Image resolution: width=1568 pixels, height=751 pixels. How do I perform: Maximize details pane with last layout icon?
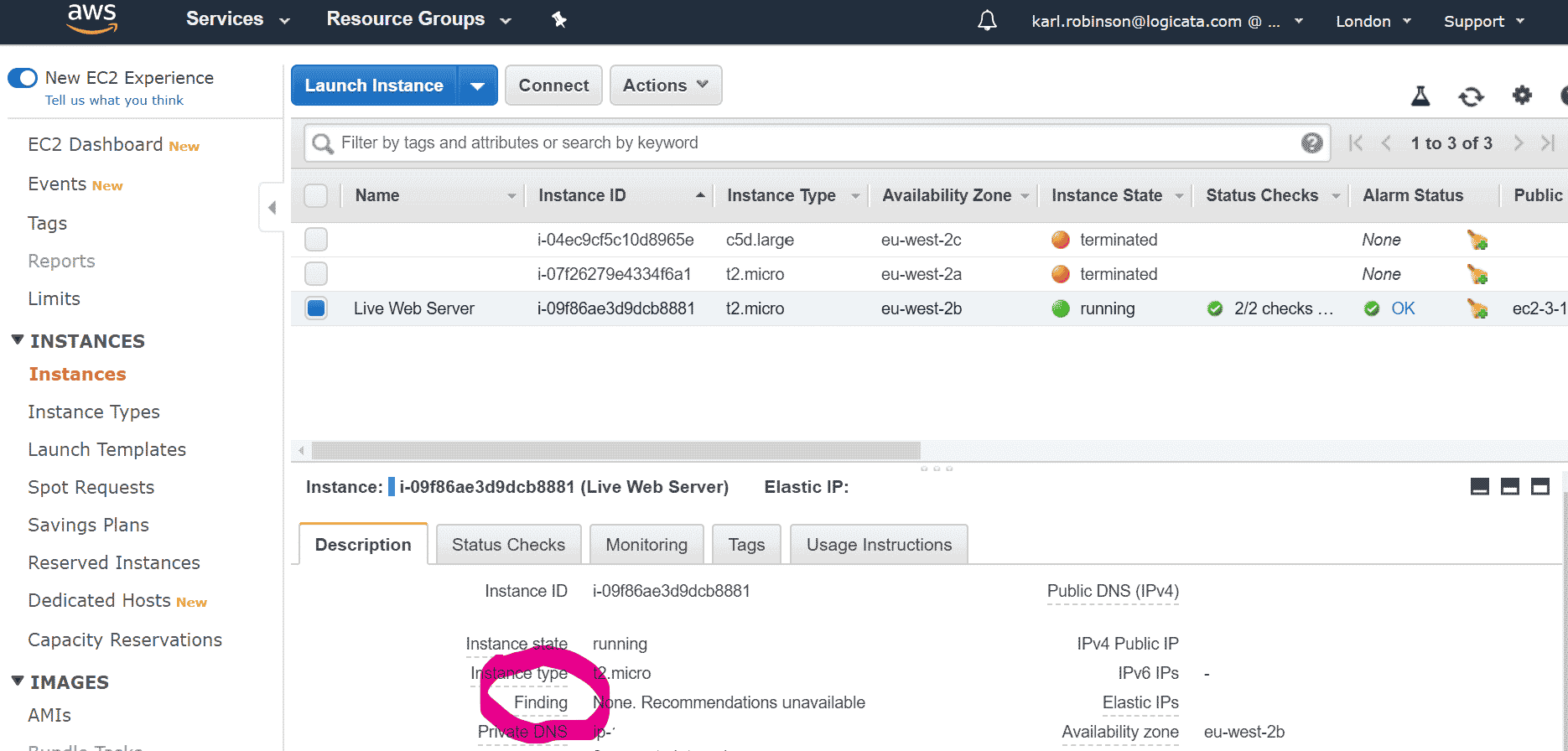(1540, 487)
